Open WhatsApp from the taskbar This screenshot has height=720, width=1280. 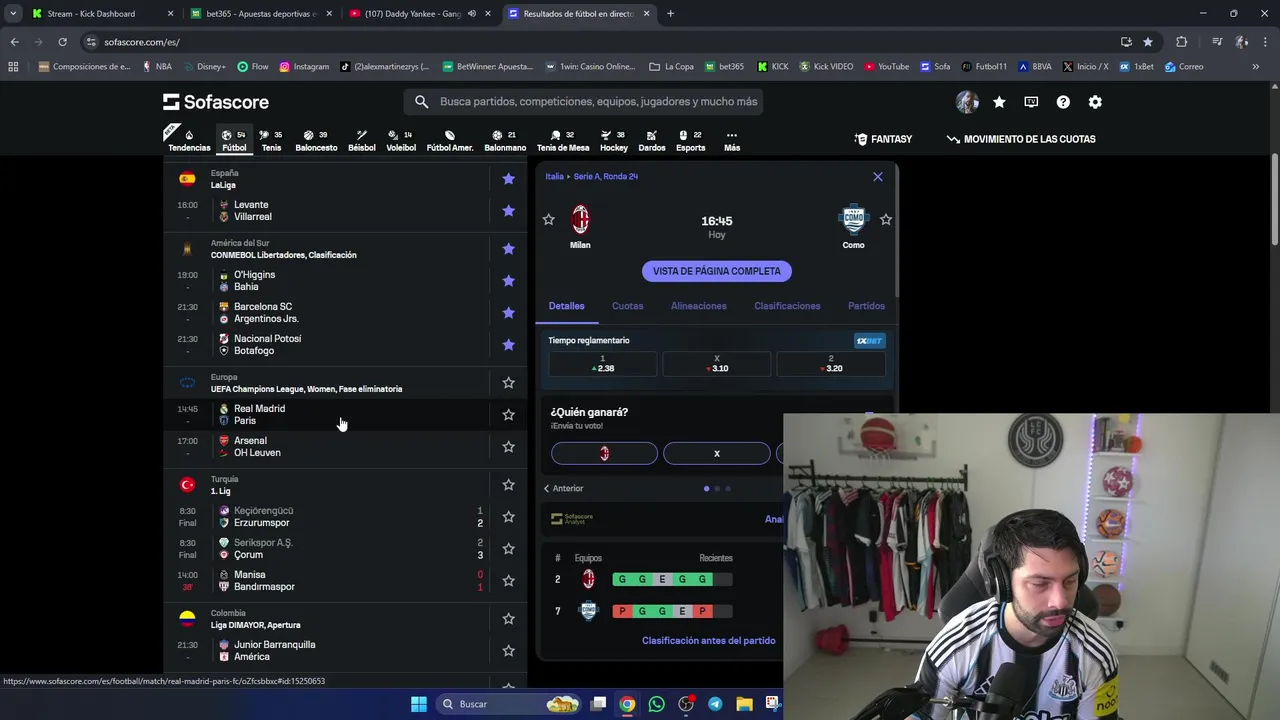pyautogui.click(x=656, y=704)
